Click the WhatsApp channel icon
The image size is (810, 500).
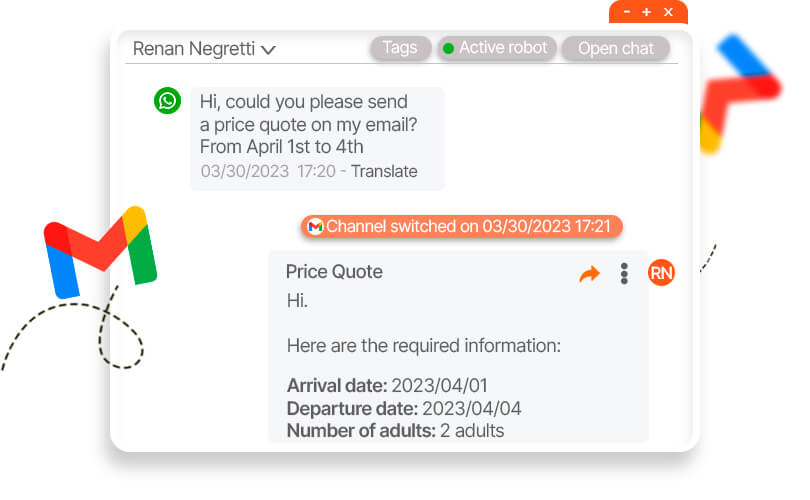(168, 100)
